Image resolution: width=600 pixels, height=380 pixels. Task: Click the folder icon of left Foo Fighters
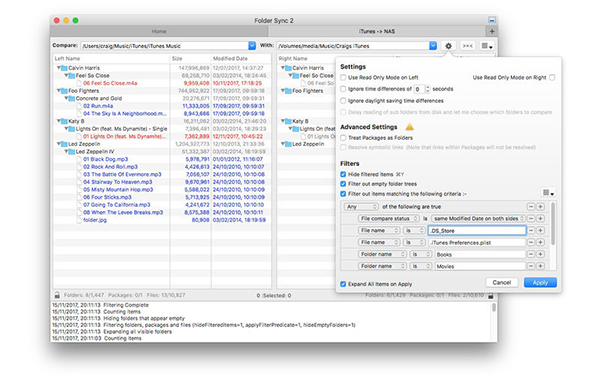pyautogui.click(x=64, y=91)
